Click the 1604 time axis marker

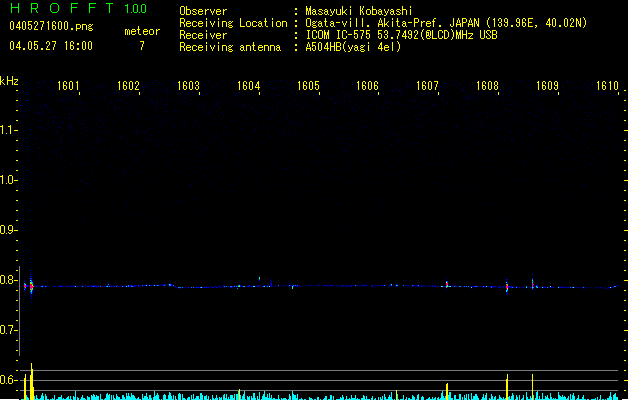click(x=248, y=86)
